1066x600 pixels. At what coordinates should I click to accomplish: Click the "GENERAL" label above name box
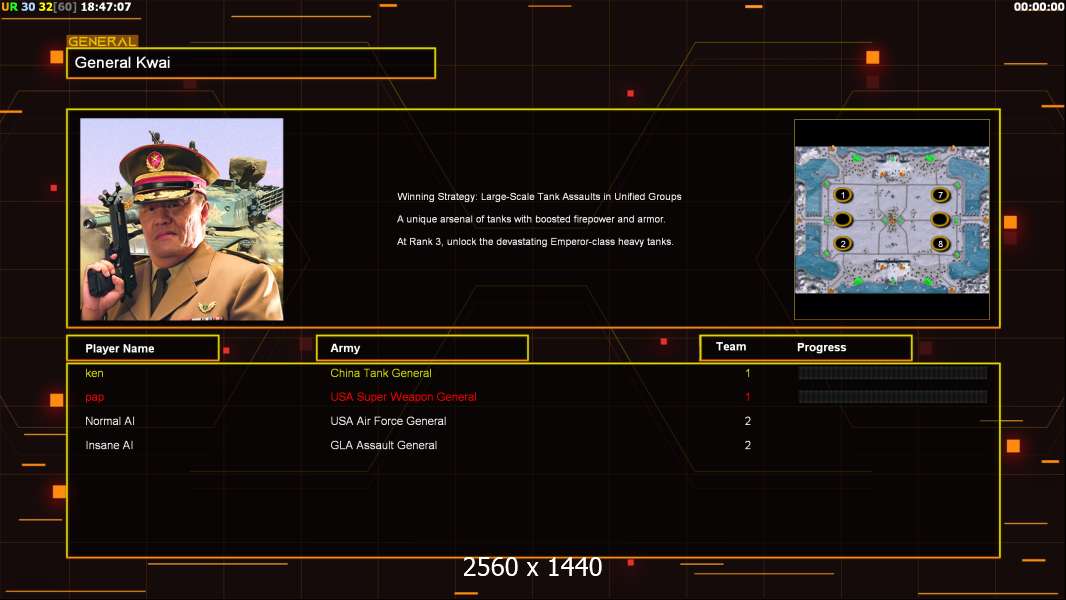tap(102, 41)
